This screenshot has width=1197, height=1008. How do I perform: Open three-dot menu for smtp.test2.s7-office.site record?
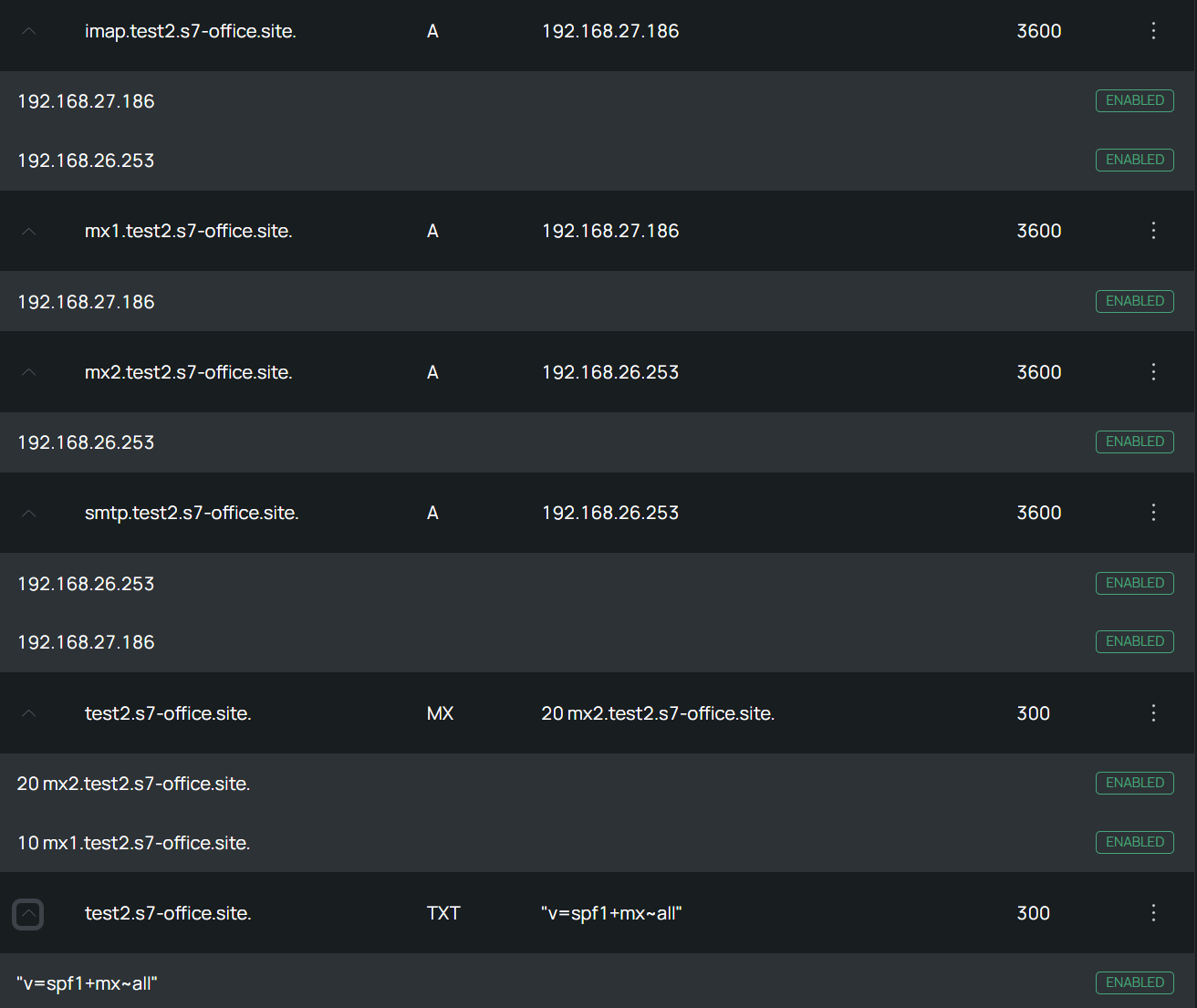click(1153, 513)
